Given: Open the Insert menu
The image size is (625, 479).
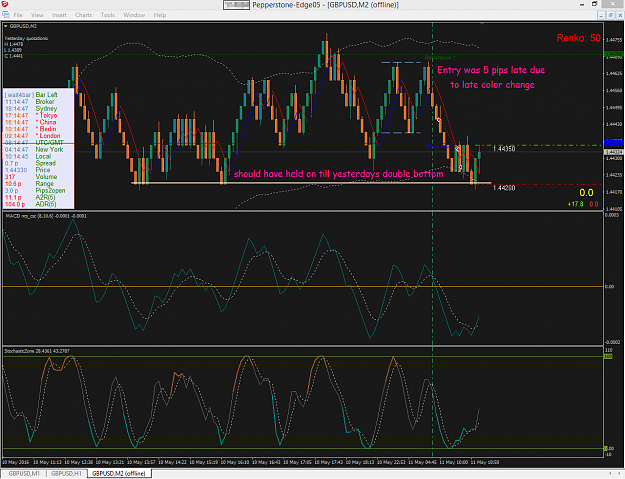Looking at the screenshot, I should pos(59,15).
